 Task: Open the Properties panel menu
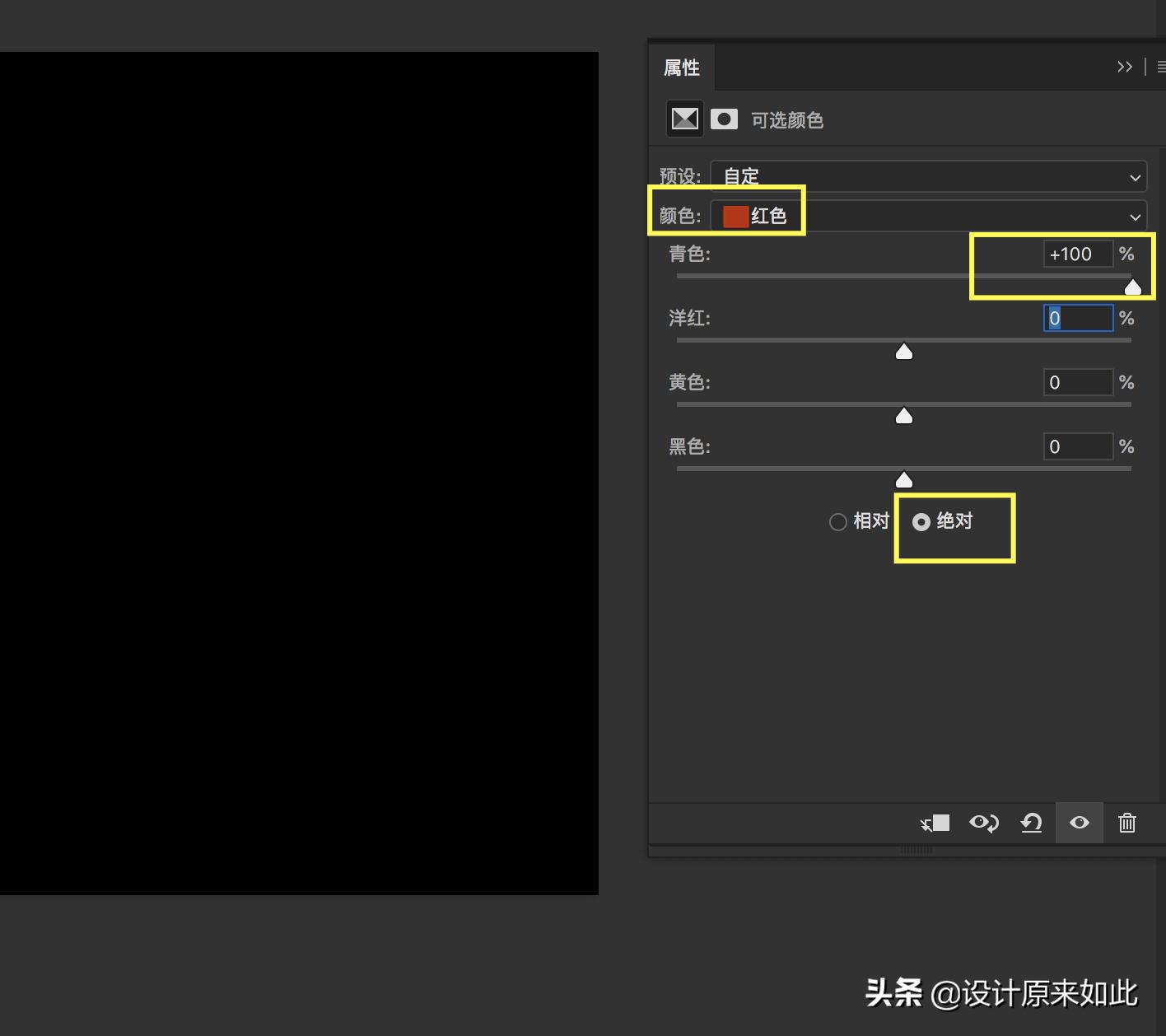[x=1160, y=67]
